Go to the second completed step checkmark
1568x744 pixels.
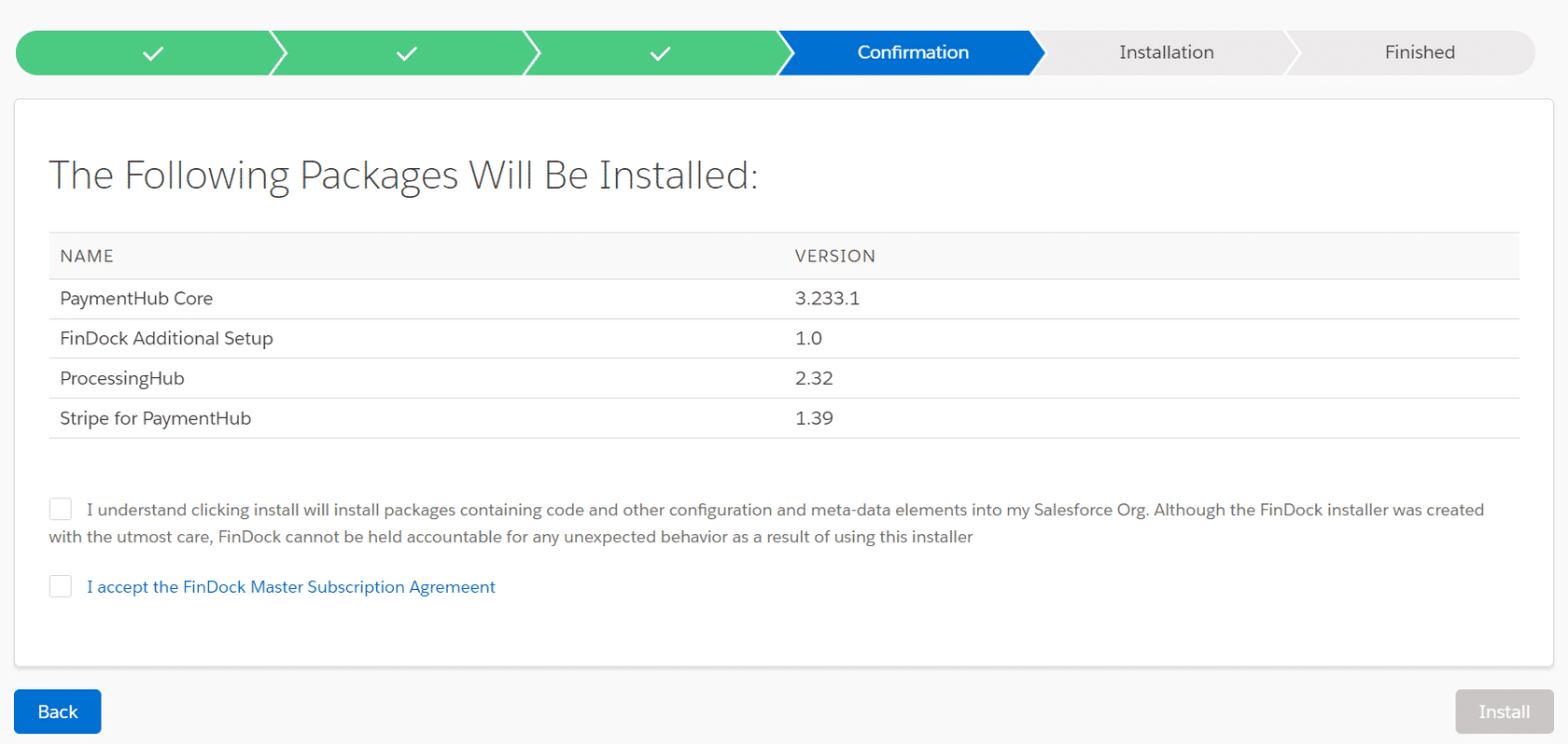click(406, 53)
